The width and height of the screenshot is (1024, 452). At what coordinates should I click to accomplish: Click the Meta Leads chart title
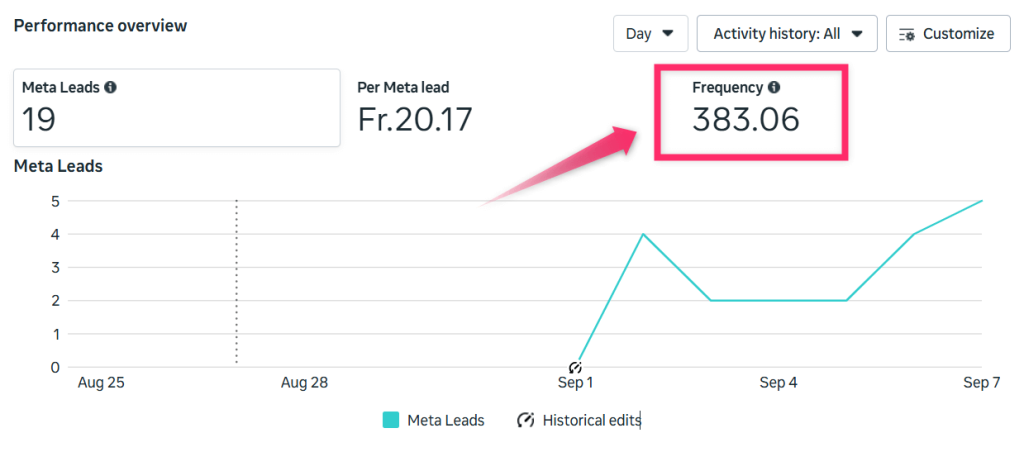[x=58, y=166]
